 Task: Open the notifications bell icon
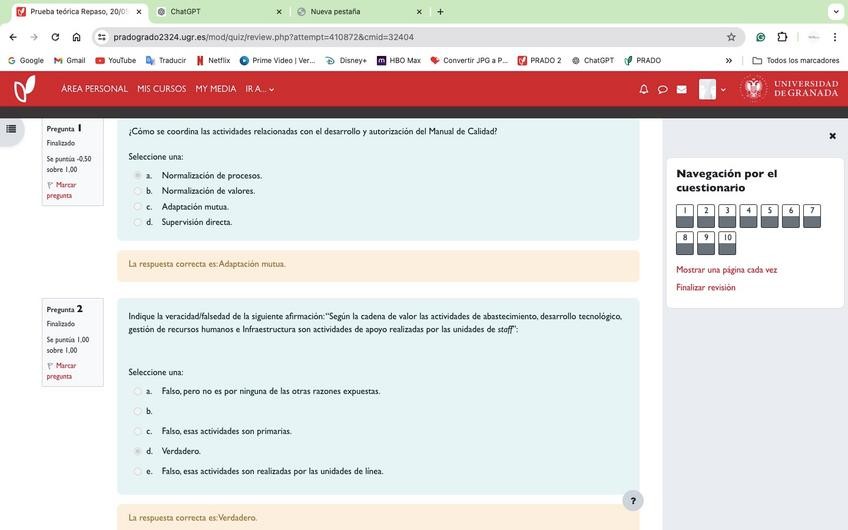pyautogui.click(x=644, y=89)
